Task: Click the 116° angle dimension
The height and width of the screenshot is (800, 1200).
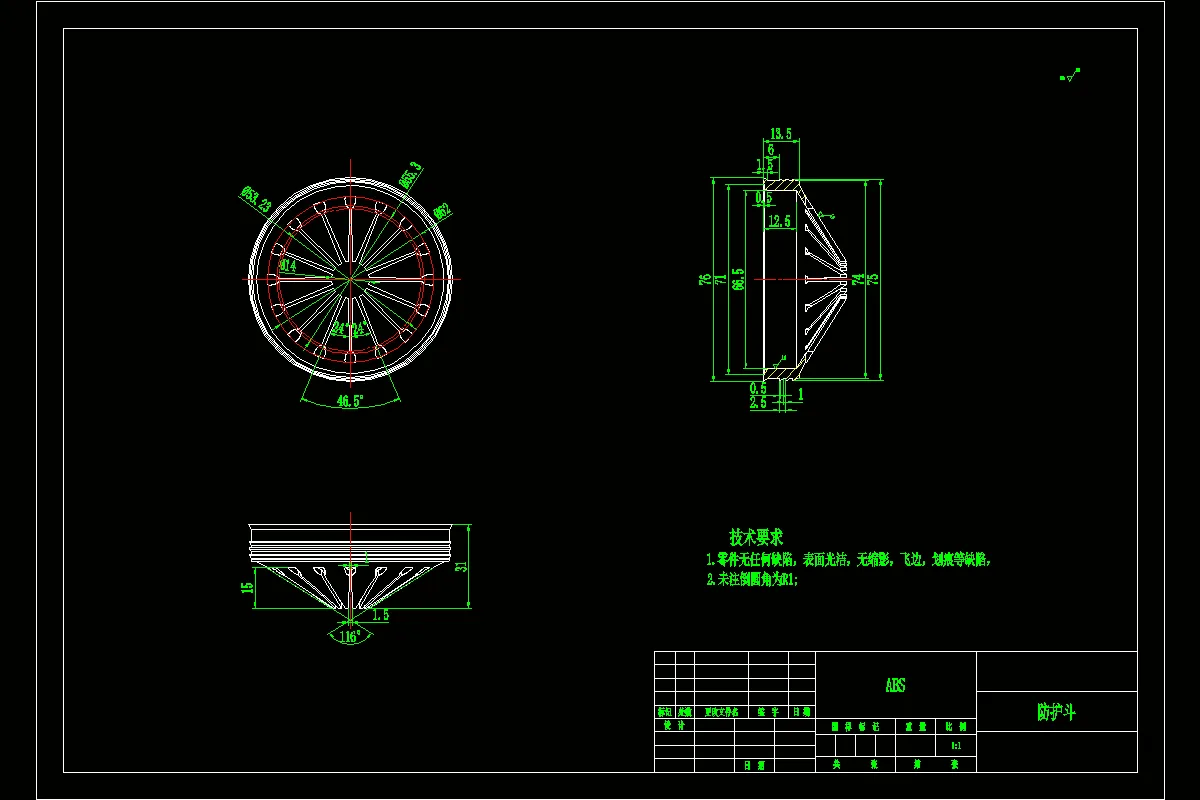Action: [349, 636]
